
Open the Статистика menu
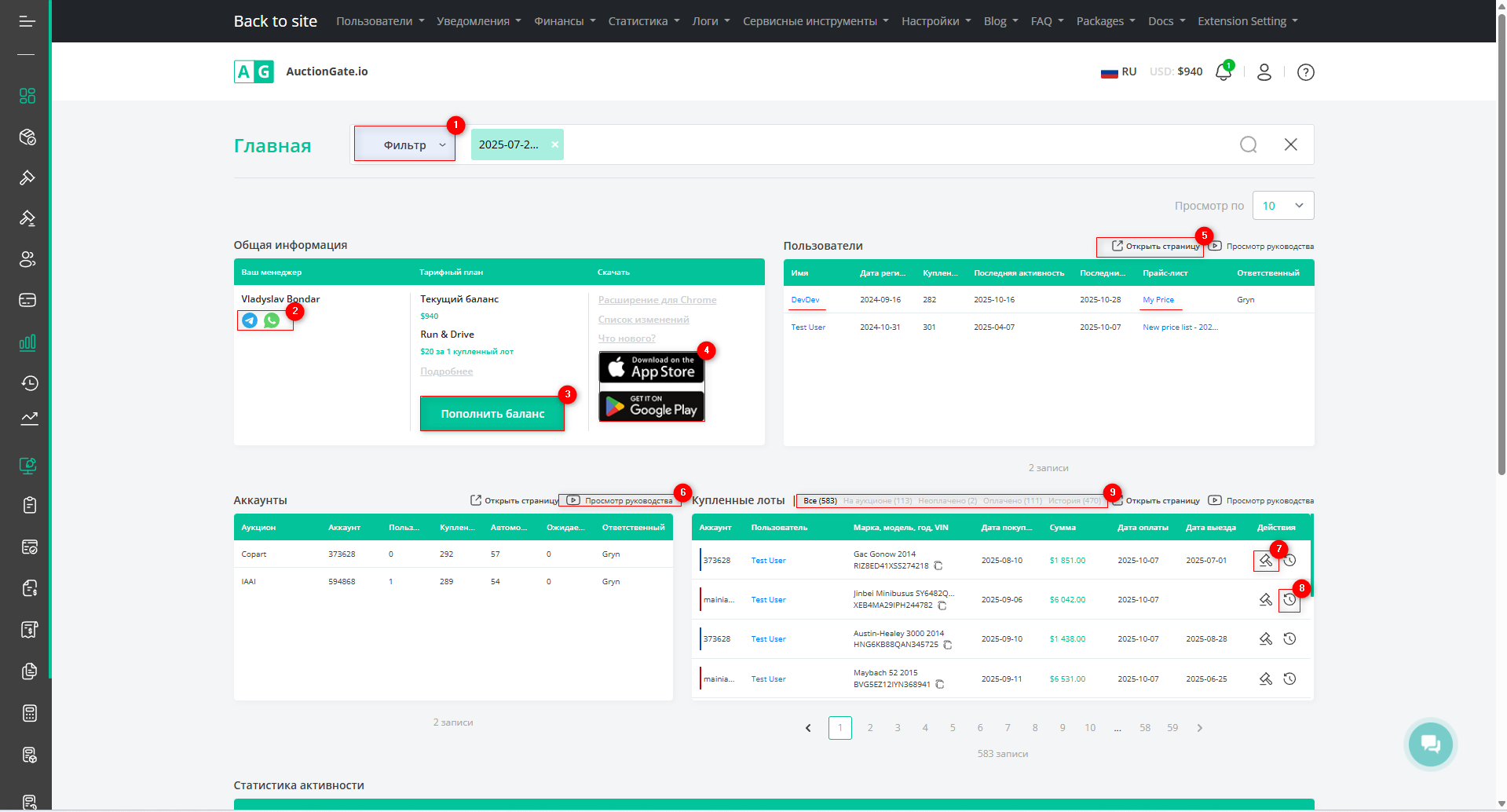pos(643,21)
